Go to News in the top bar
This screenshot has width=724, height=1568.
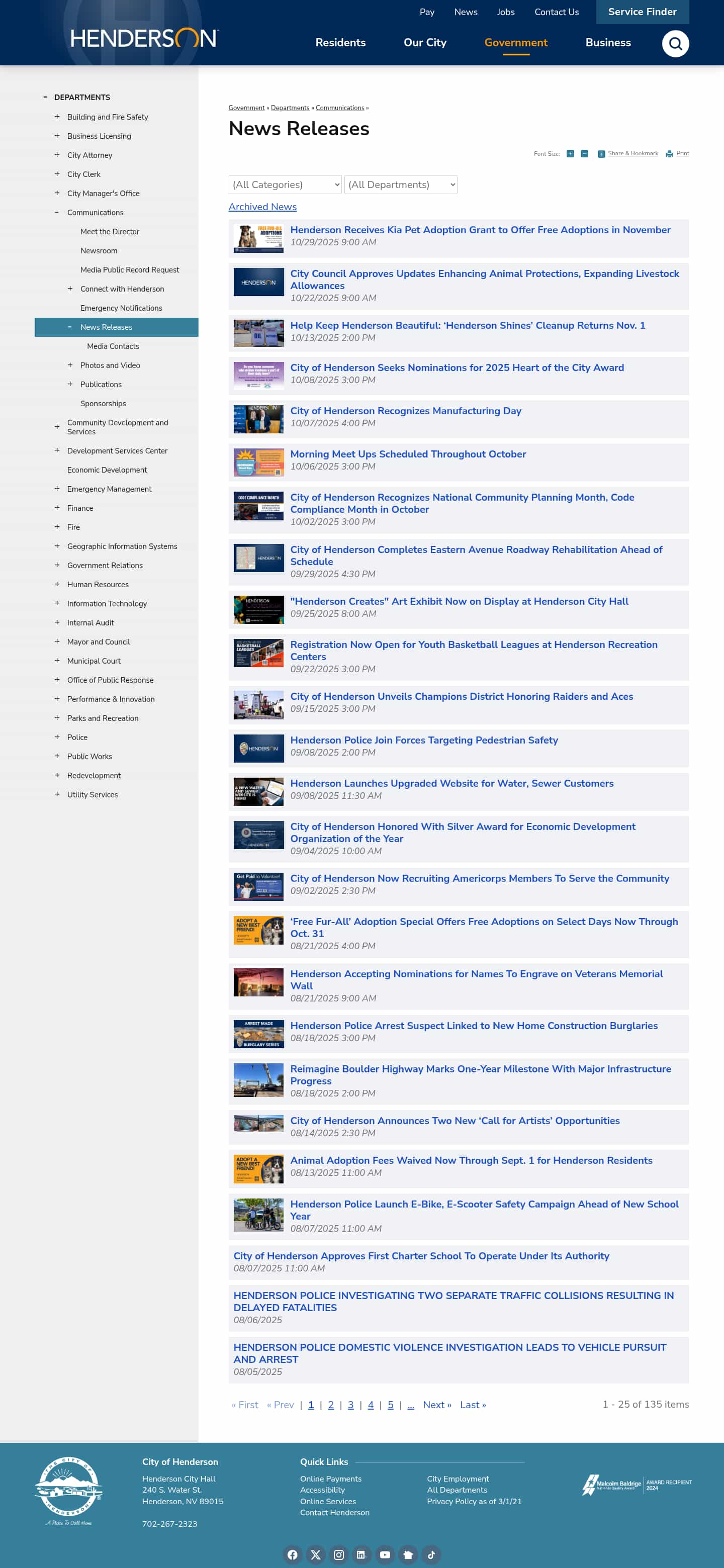[465, 12]
